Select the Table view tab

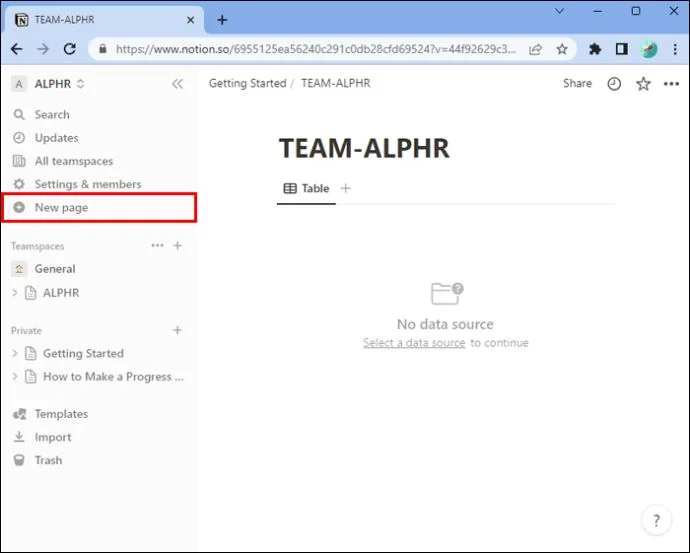306,188
